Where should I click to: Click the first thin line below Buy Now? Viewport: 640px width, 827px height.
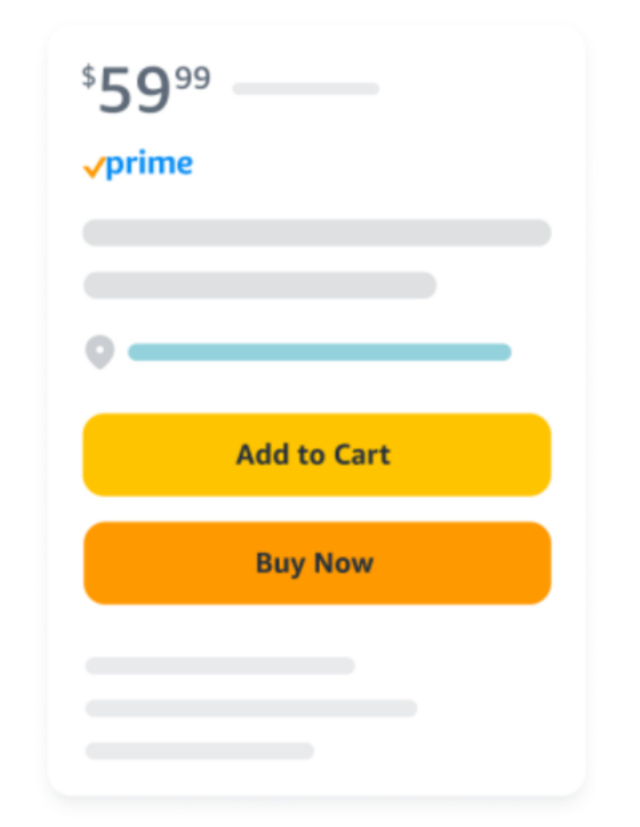click(x=220, y=666)
